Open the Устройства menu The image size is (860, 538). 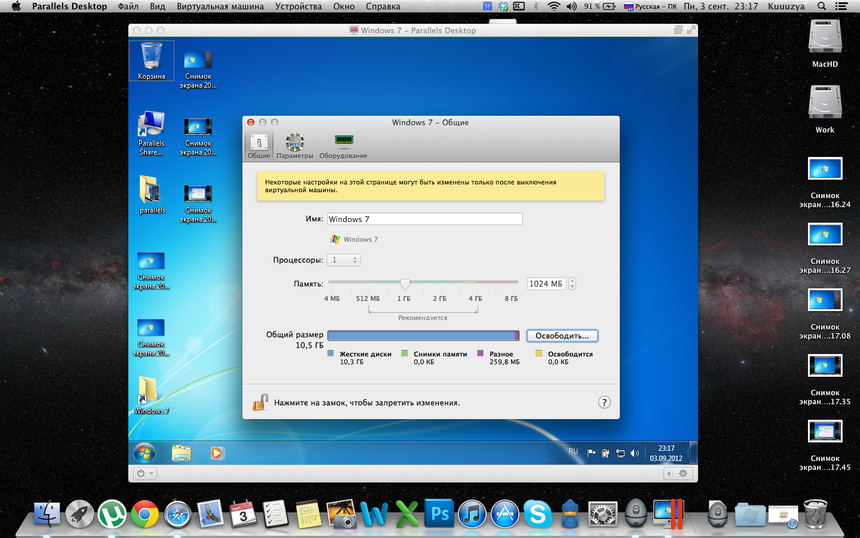pyautogui.click(x=300, y=6)
